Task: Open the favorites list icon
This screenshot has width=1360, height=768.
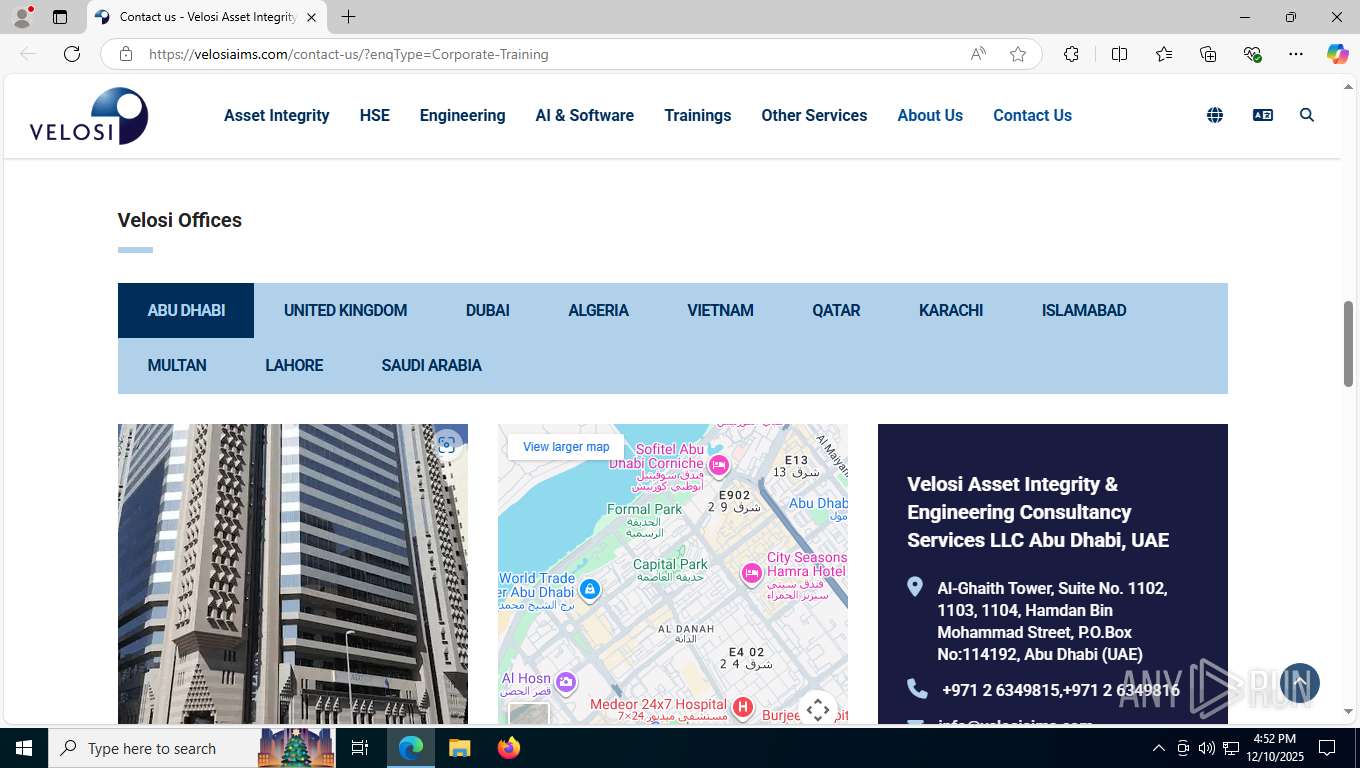Action: (x=1164, y=54)
